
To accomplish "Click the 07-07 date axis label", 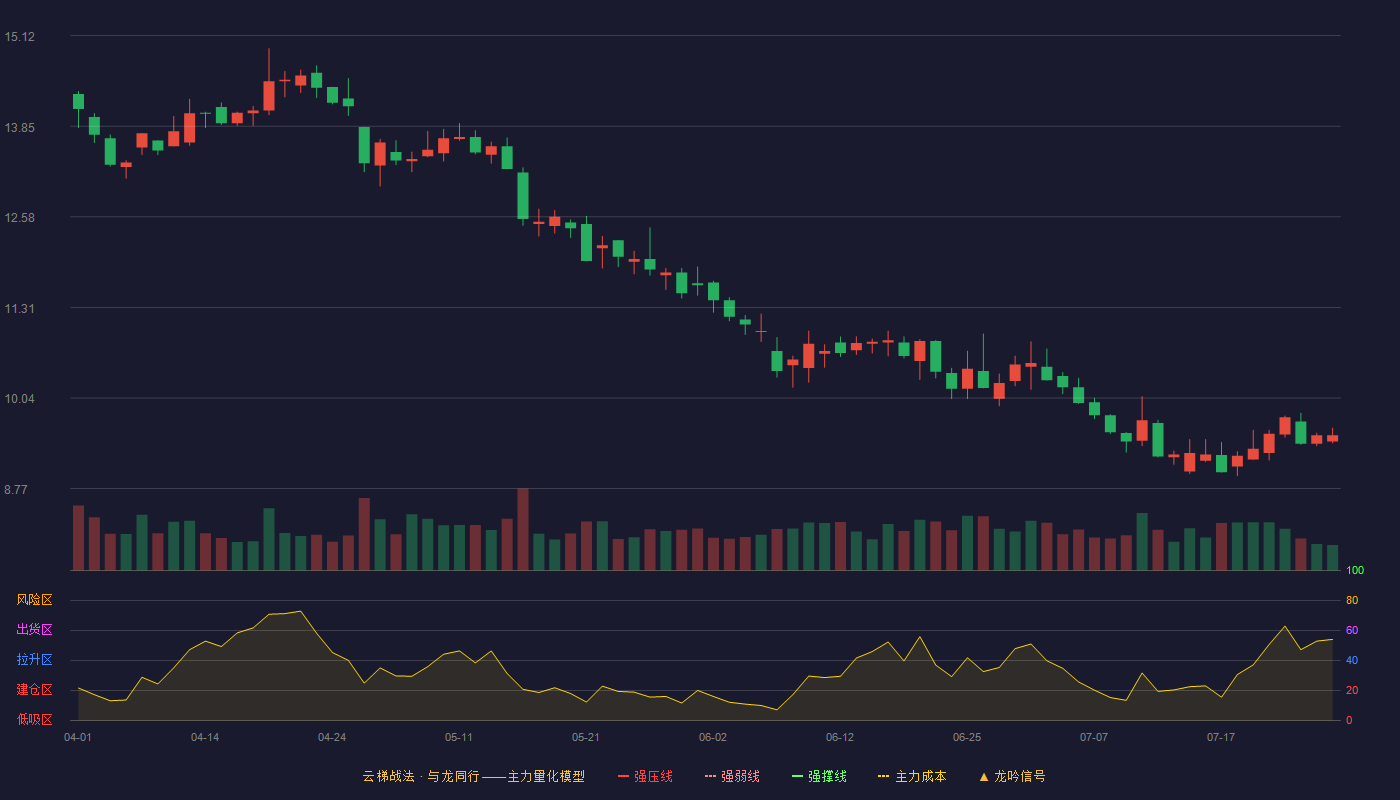I will [x=1094, y=737].
